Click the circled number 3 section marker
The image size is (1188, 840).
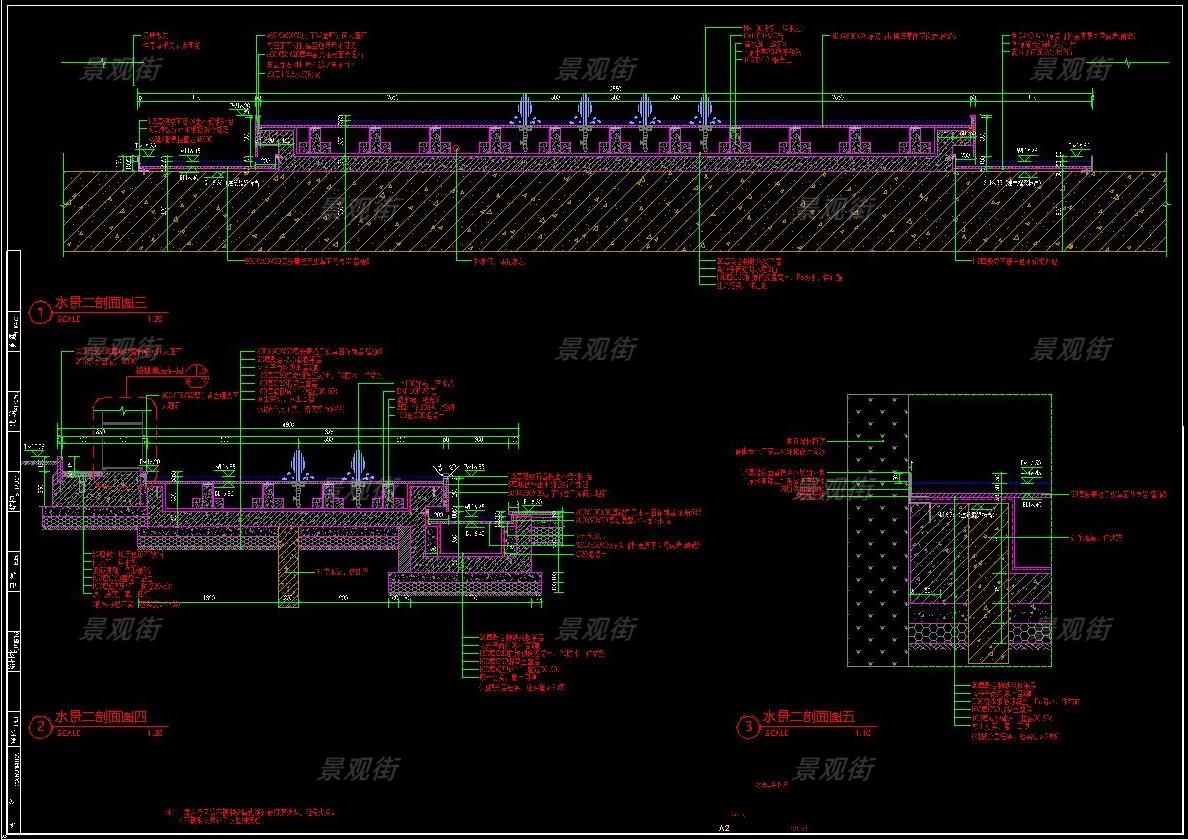point(747,728)
